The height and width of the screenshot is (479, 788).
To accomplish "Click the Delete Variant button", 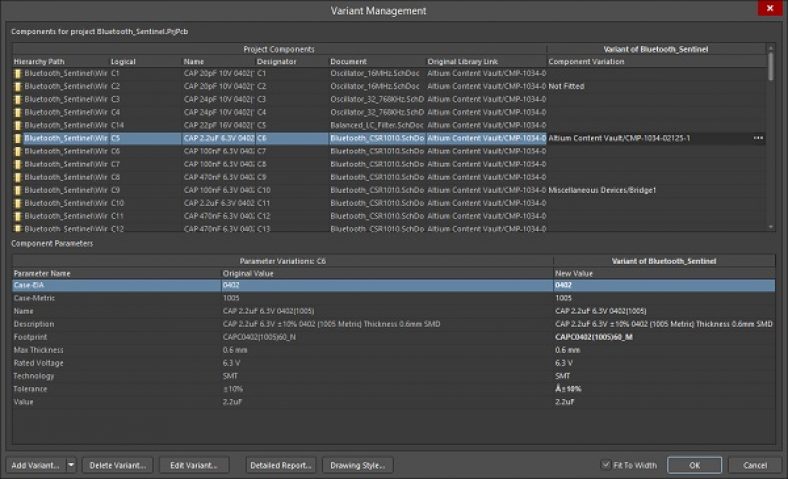I will click(118, 465).
